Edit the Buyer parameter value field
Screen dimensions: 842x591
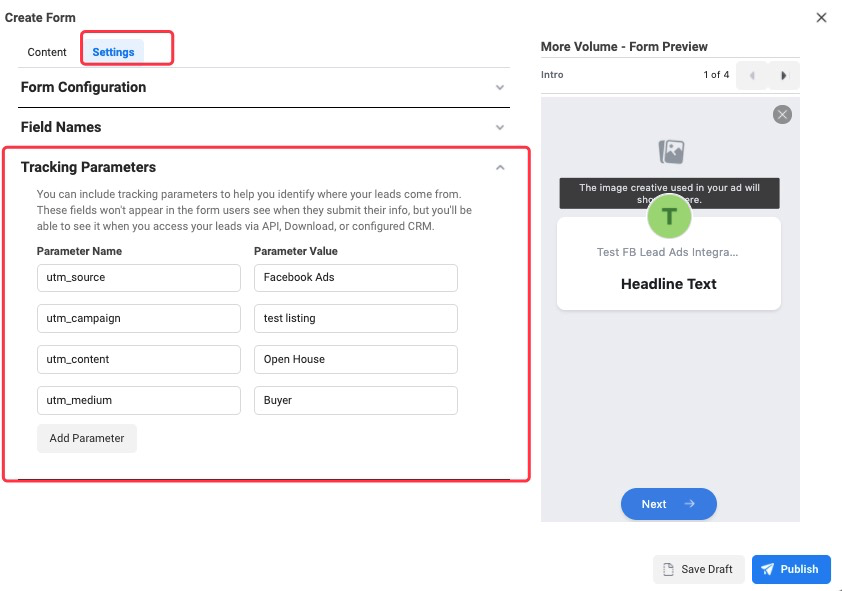pyautogui.click(x=355, y=400)
